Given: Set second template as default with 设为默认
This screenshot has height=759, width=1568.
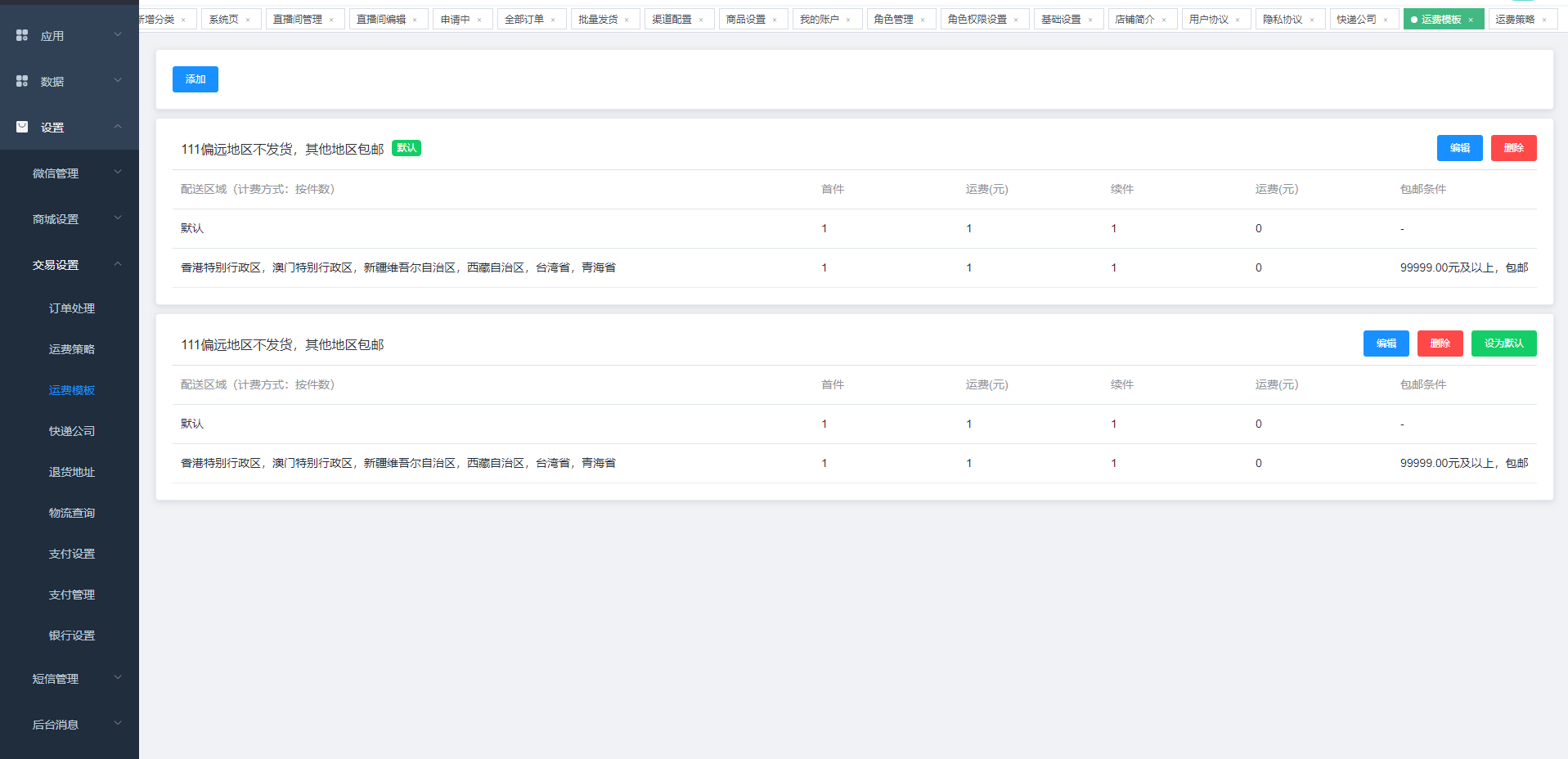Looking at the screenshot, I should tap(1503, 344).
